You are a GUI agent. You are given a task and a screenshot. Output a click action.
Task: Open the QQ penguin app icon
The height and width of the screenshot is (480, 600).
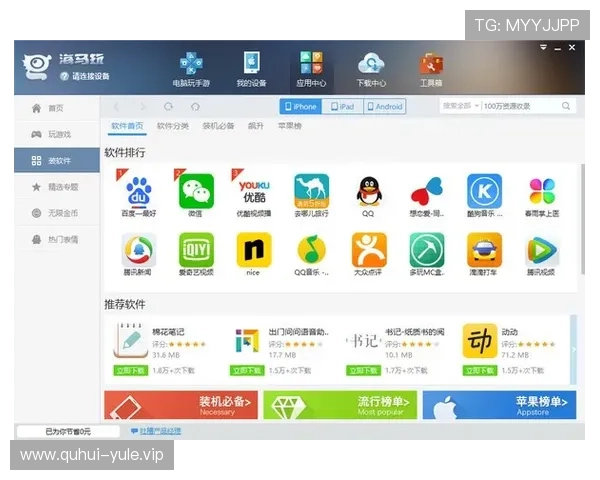369,191
